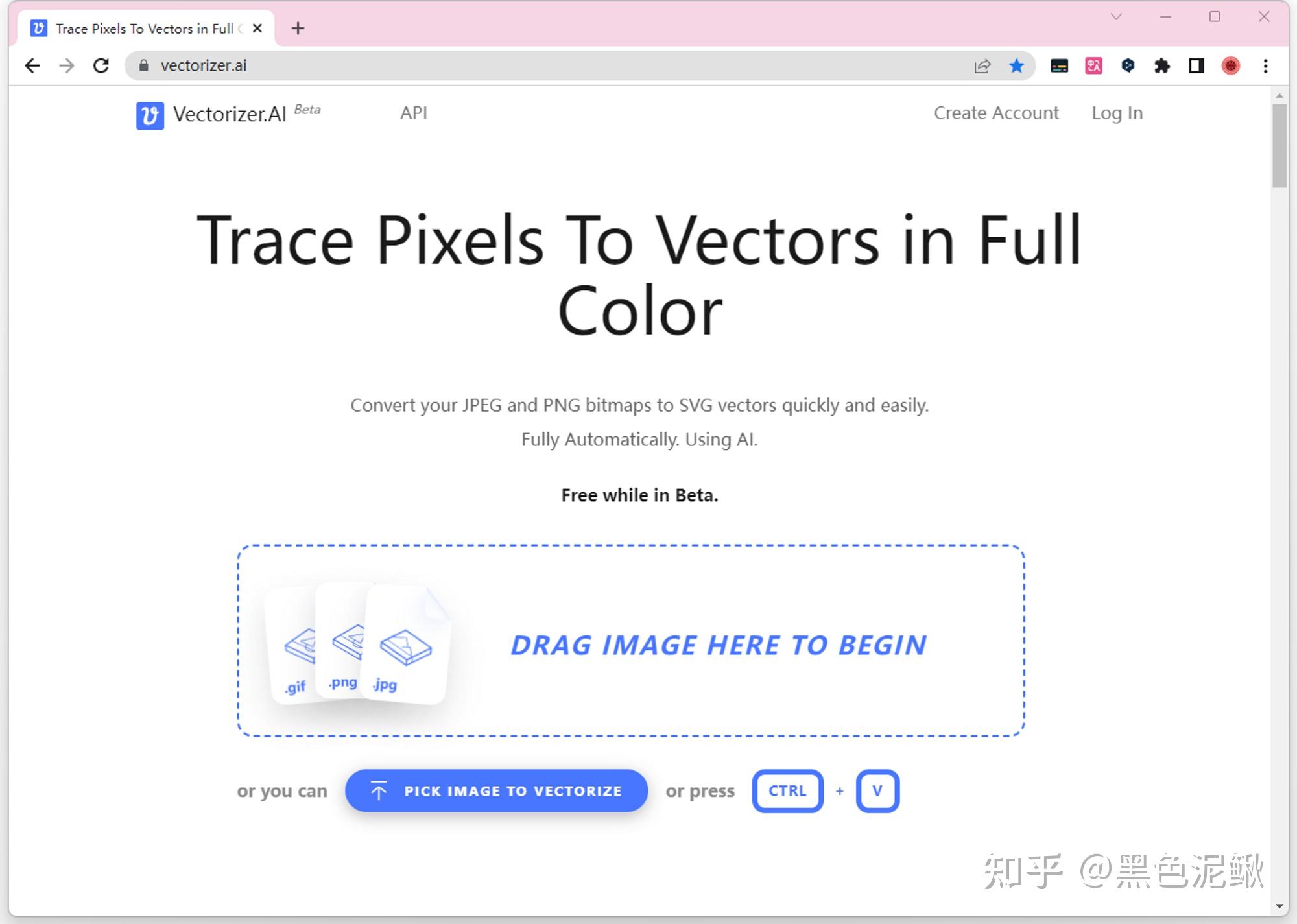
Task: Click the Log In link
Action: tap(1117, 113)
